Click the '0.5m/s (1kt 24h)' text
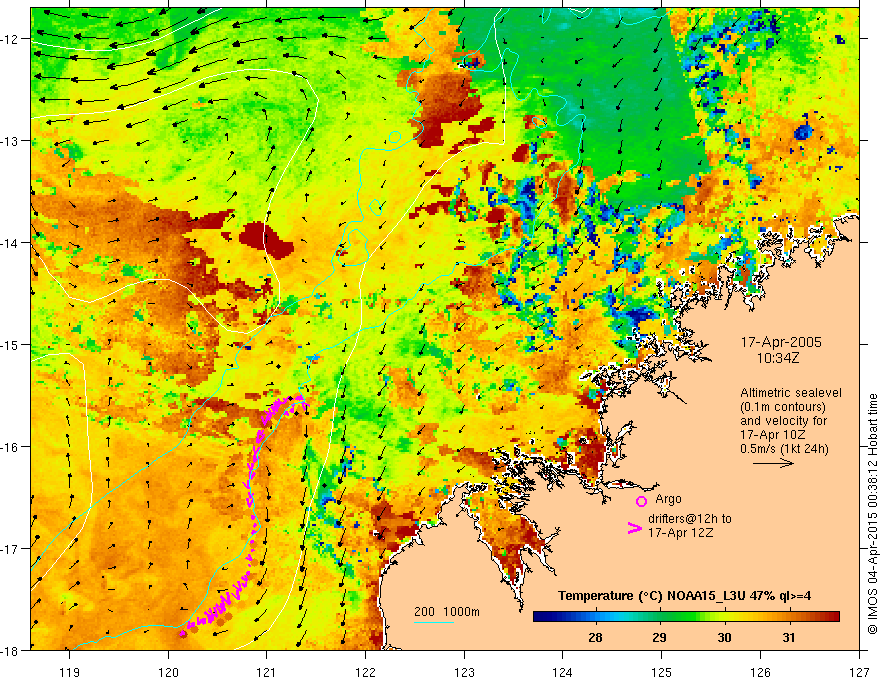880x680 pixels. pos(785,449)
